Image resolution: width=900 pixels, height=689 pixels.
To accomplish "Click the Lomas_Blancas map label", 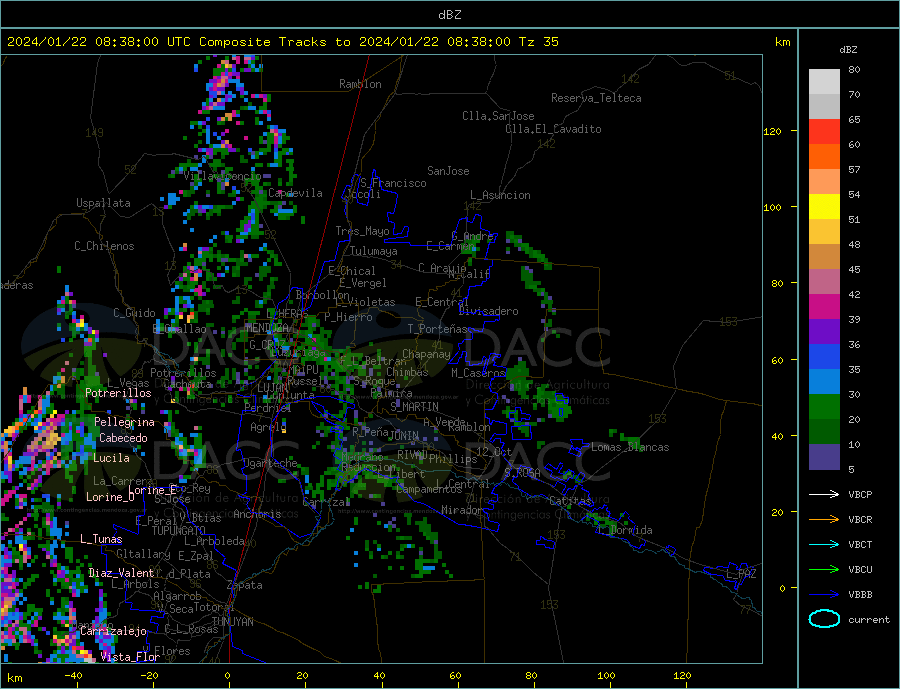I will tap(630, 447).
